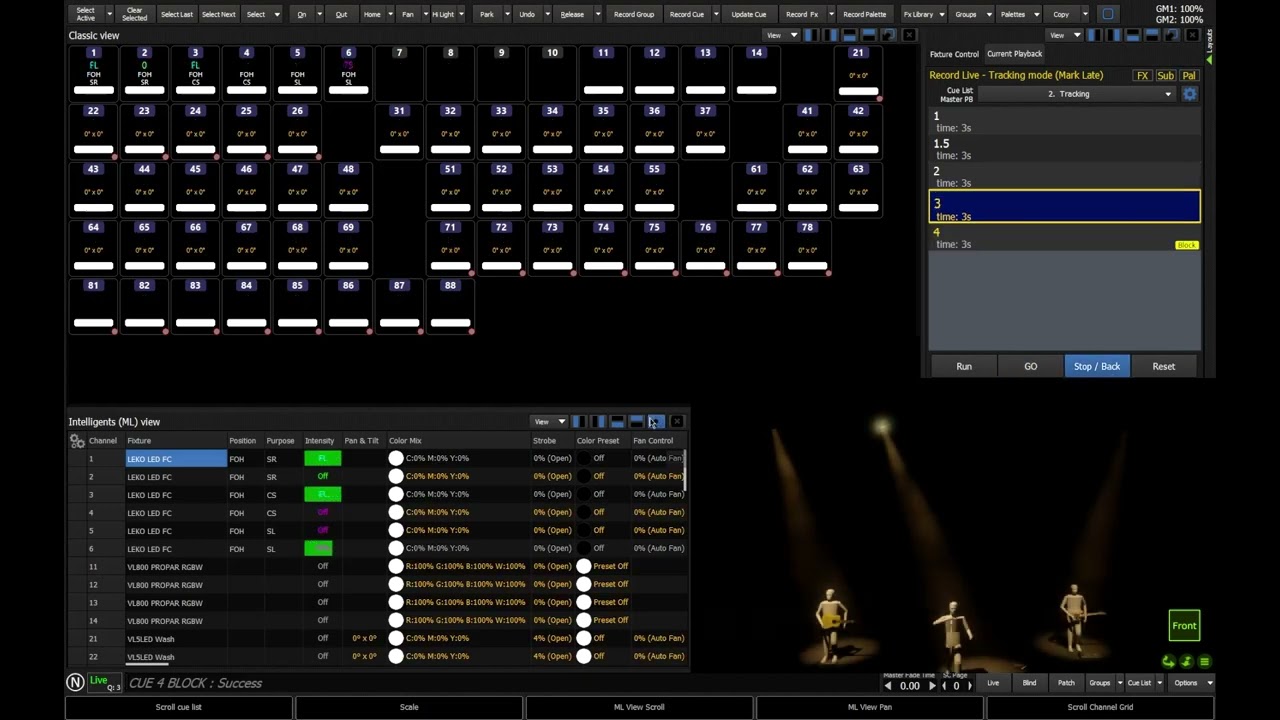
Task: Click the Update Cue button
Action: 748,14
